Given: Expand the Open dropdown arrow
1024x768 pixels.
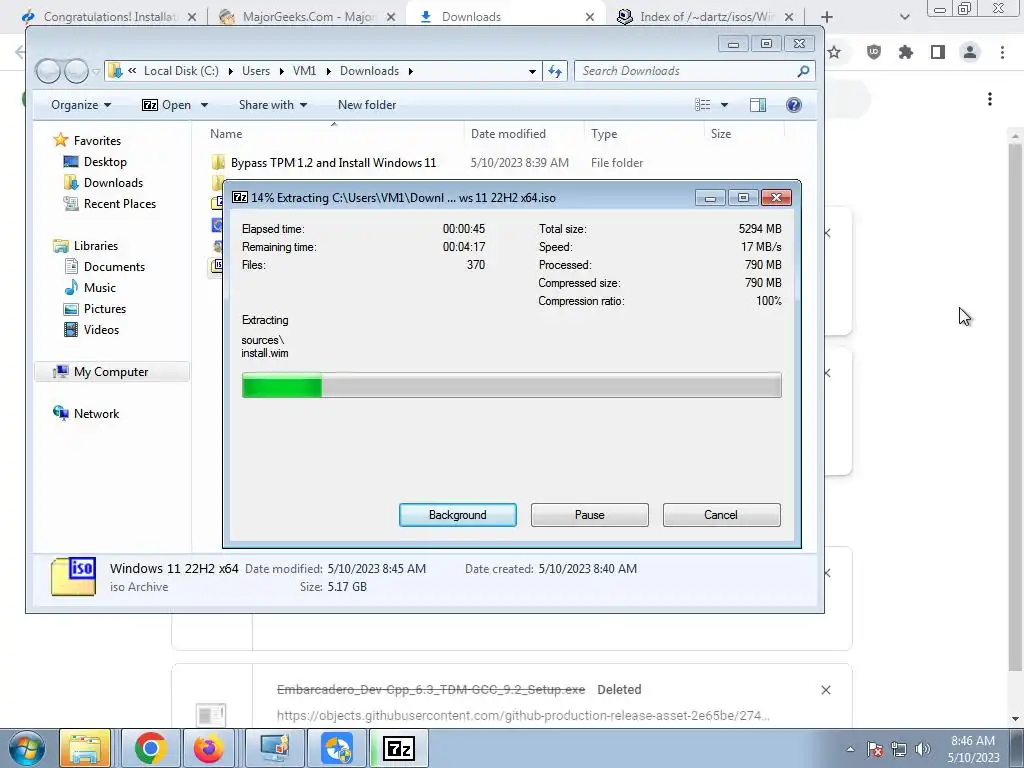Looking at the screenshot, I should pos(204,105).
